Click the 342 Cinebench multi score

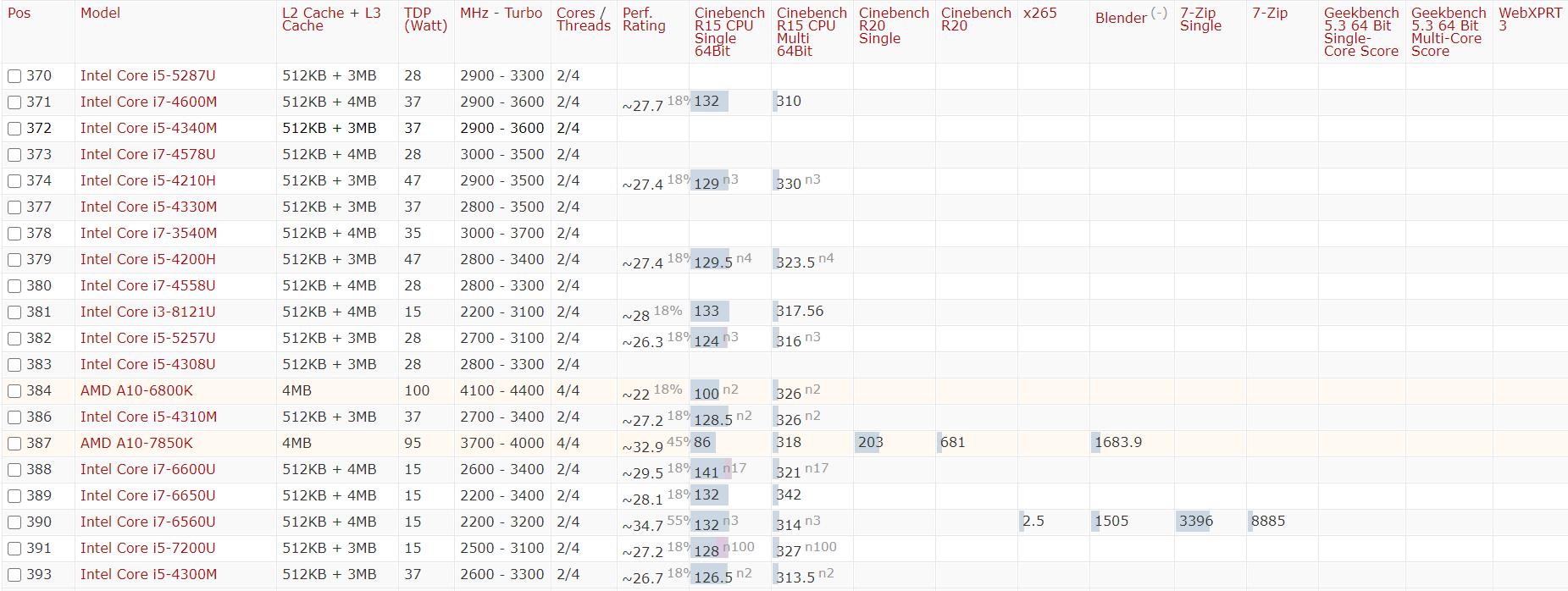(788, 494)
